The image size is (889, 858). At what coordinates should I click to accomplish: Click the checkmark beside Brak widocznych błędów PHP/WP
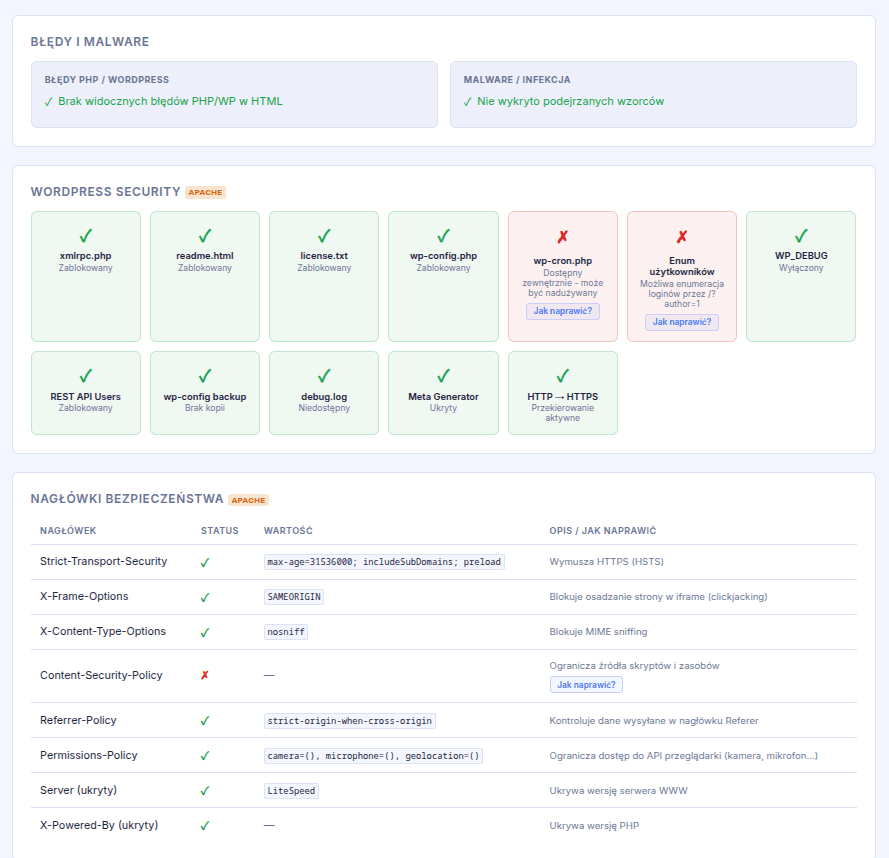[x=48, y=102]
